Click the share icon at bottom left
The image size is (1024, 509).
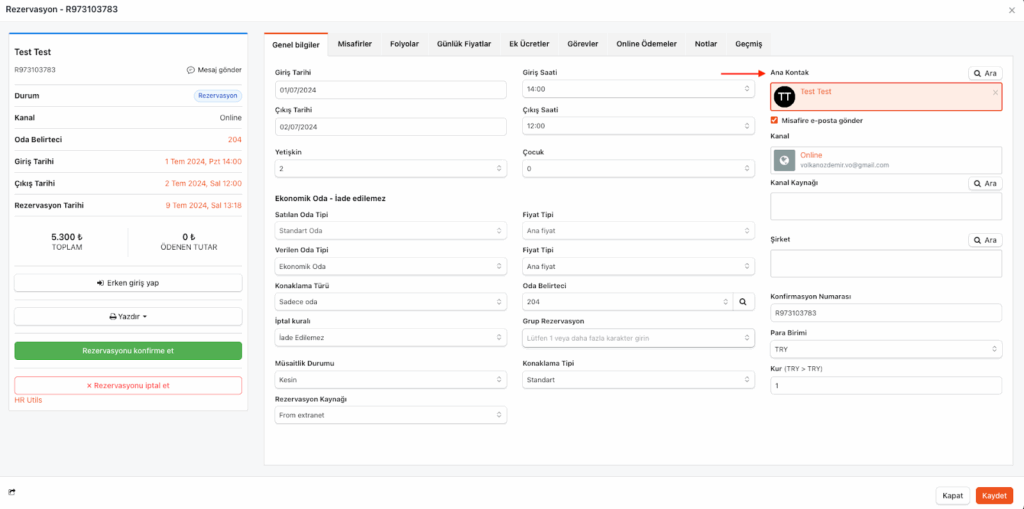tap(12, 492)
